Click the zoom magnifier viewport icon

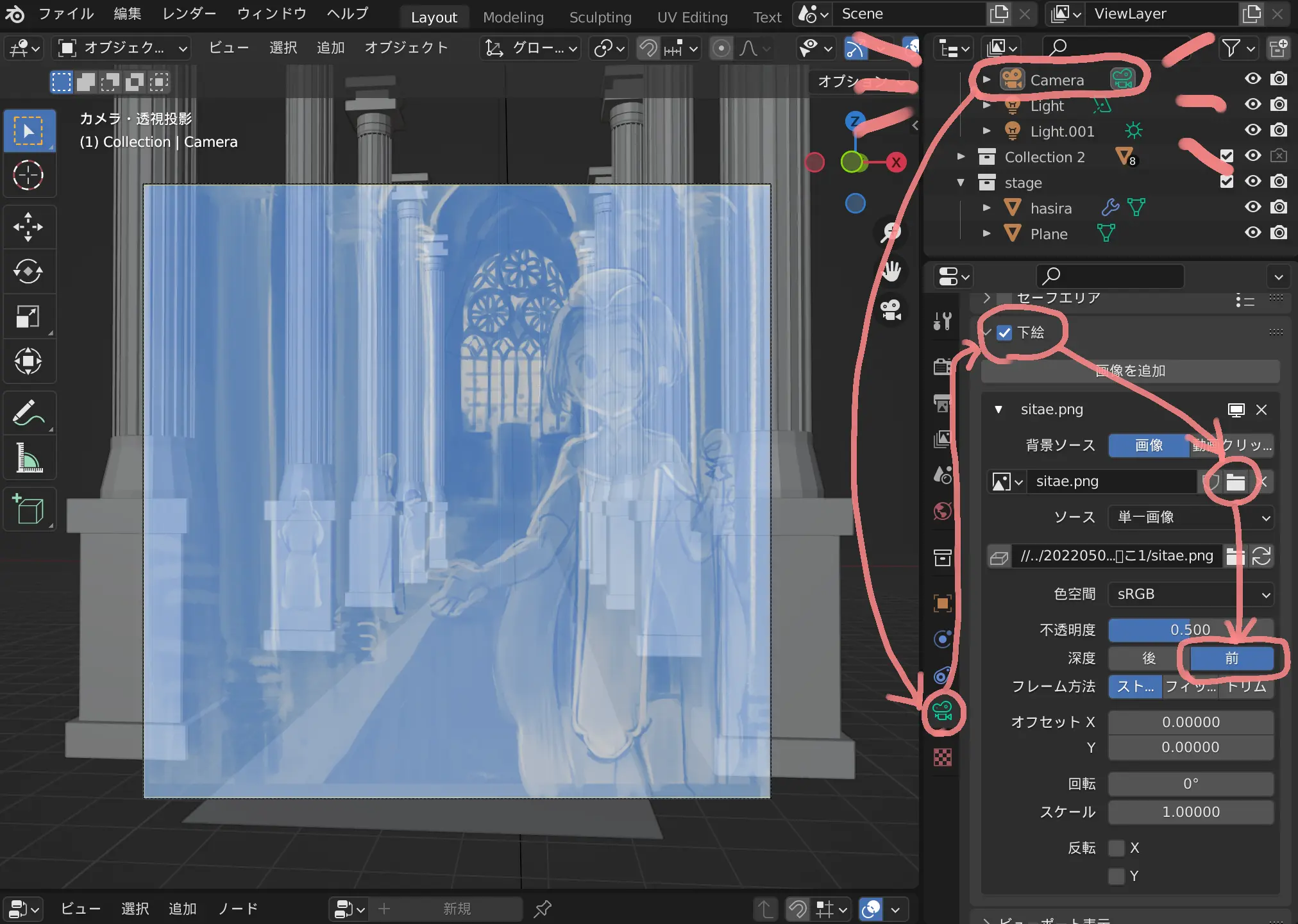point(891,233)
